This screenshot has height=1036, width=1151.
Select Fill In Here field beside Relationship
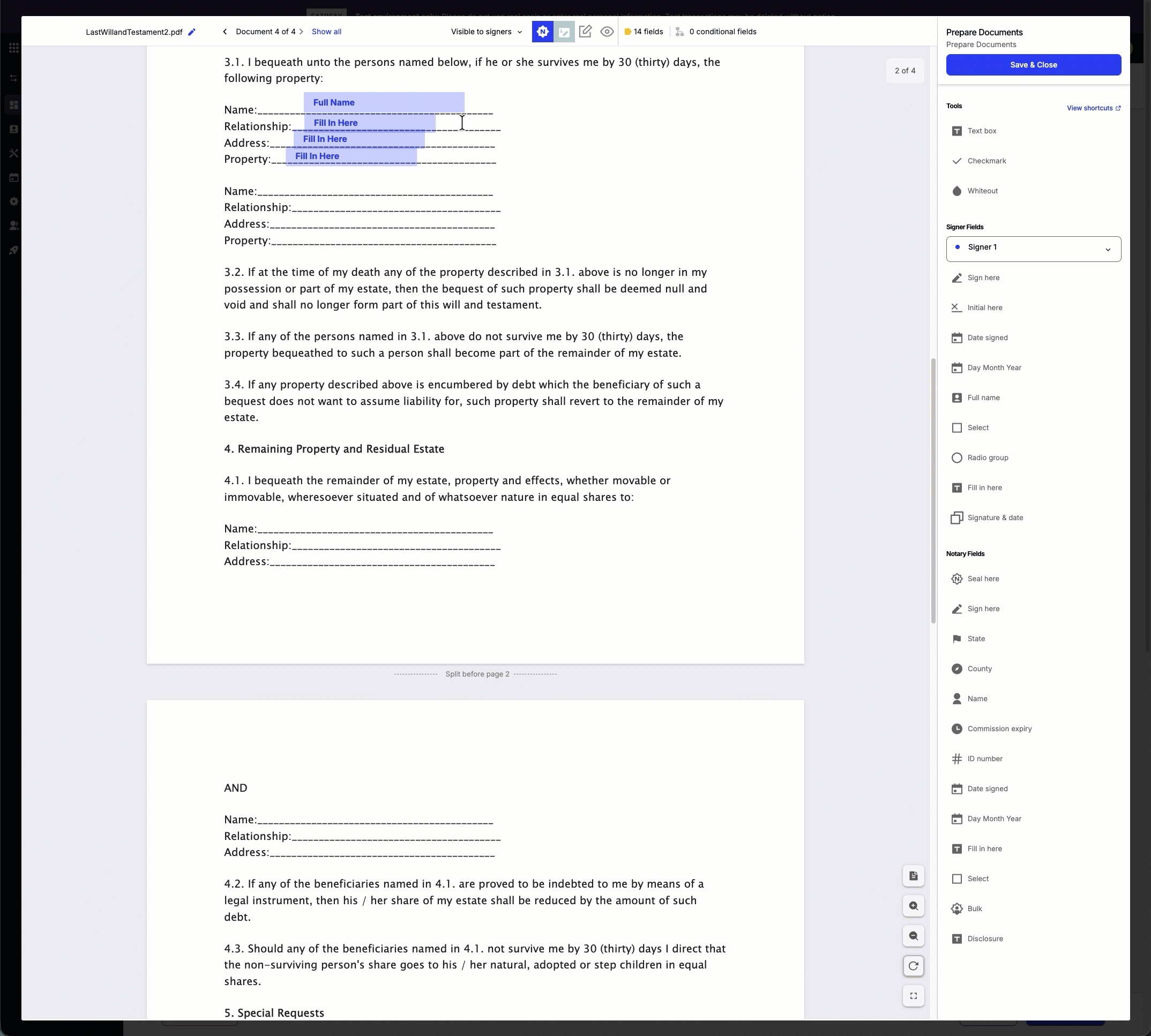[x=370, y=123]
